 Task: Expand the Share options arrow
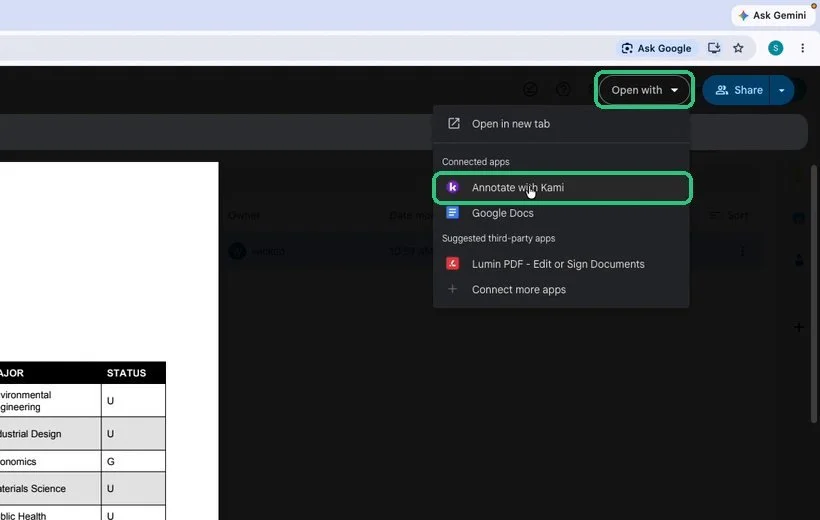[782, 90]
